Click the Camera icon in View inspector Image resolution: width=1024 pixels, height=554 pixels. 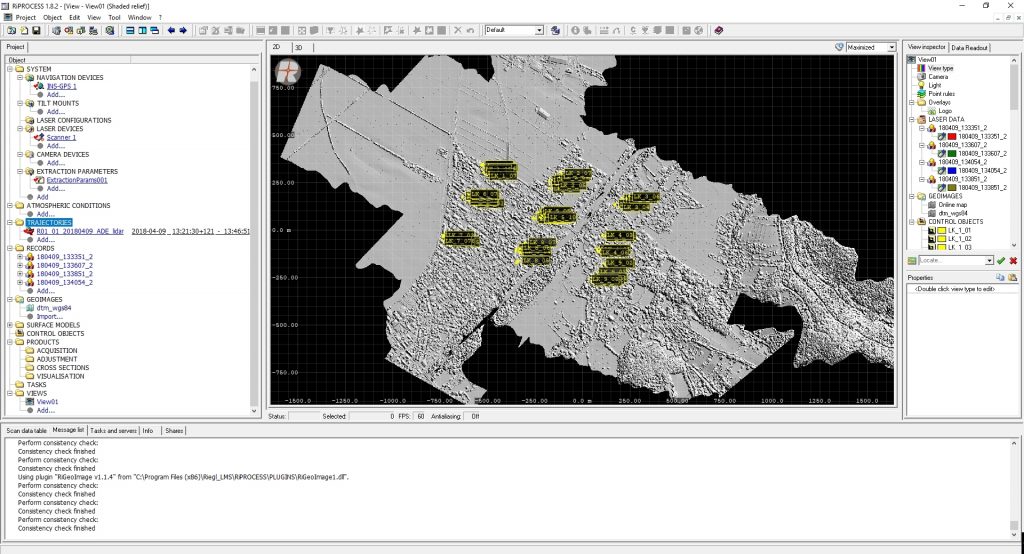(921, 76)
